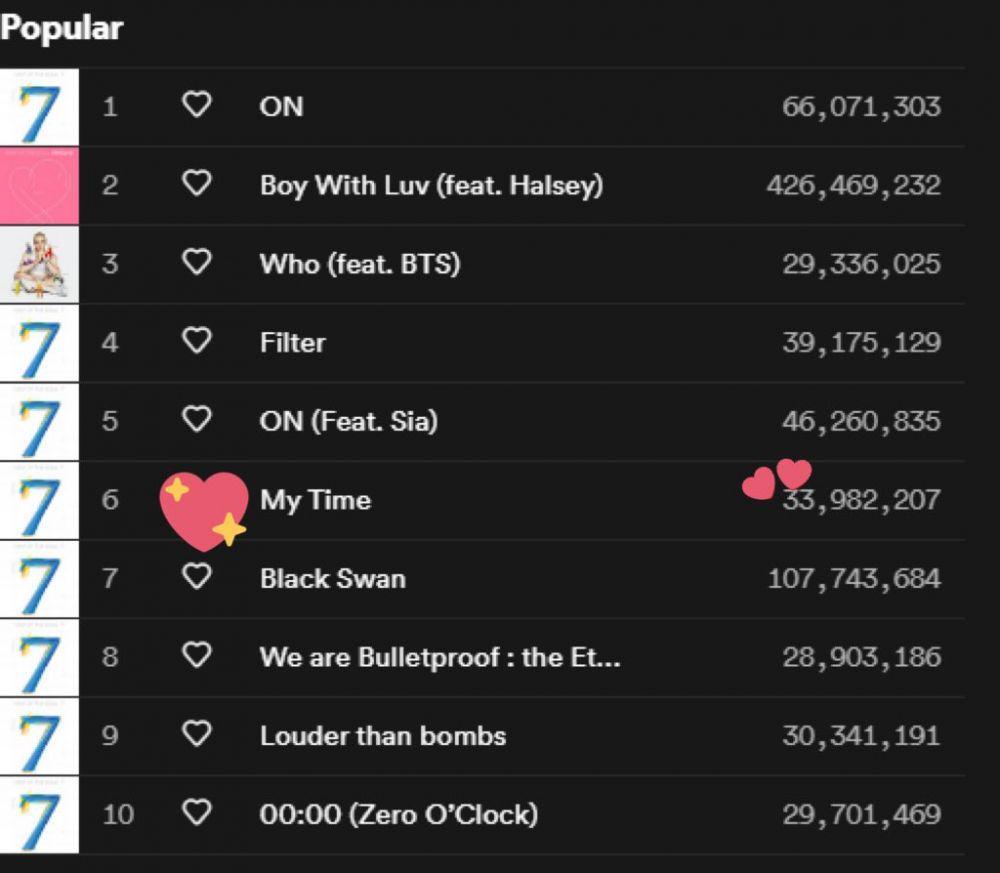Like Black Swan with heart icon
Screen dimensions: 1000x873
196,577
